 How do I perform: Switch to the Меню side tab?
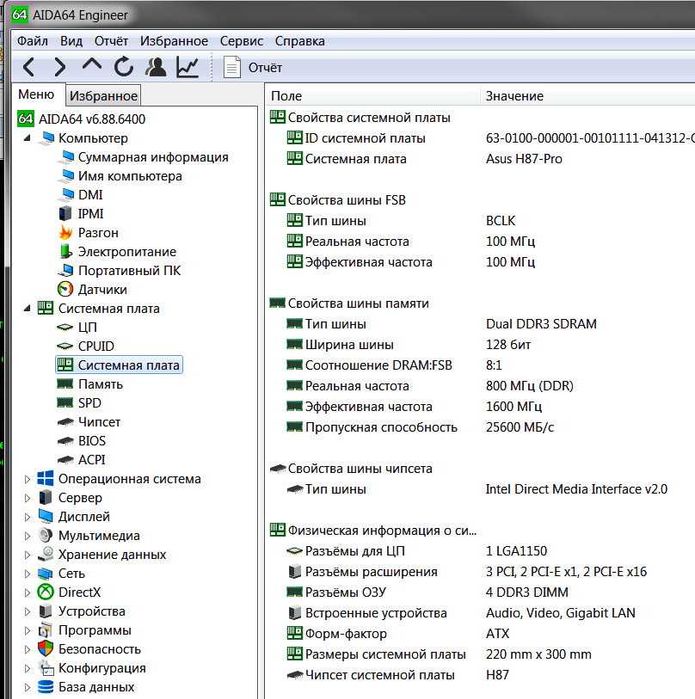(36, 95)
